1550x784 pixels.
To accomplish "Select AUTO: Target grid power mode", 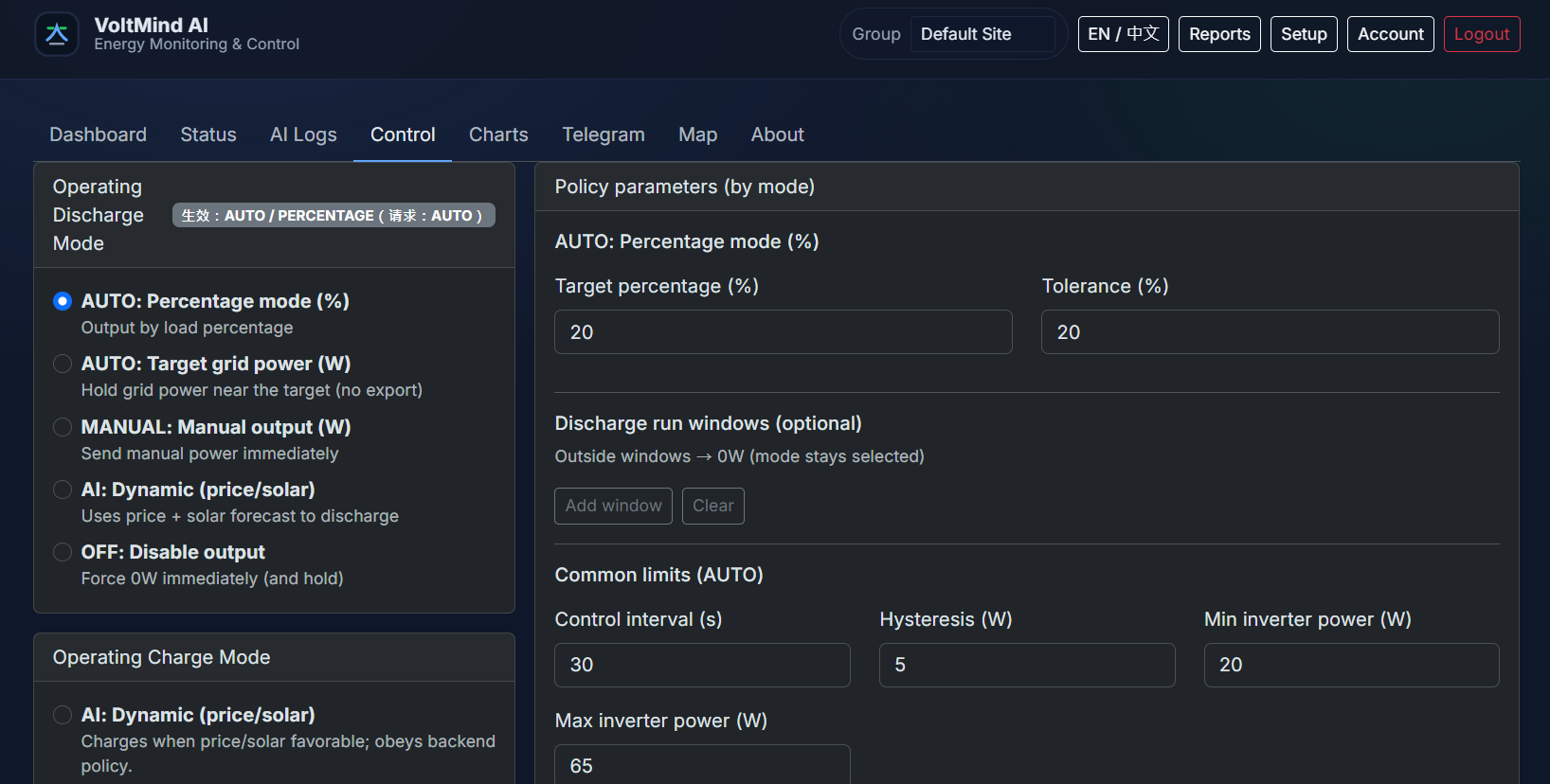I will click(x=63, y=364).
